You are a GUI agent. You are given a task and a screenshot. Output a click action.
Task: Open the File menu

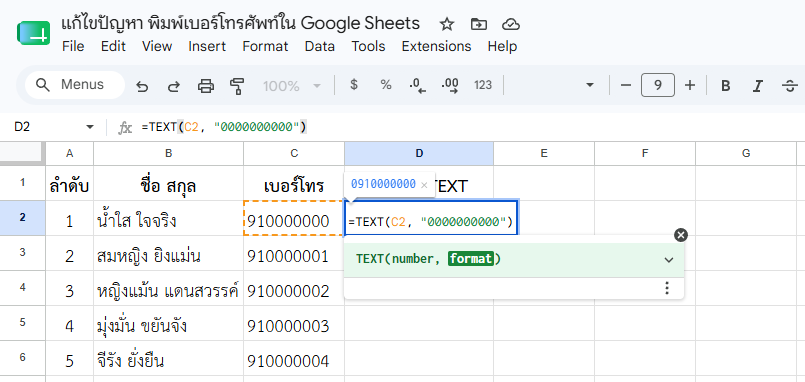tap(73, 46)
